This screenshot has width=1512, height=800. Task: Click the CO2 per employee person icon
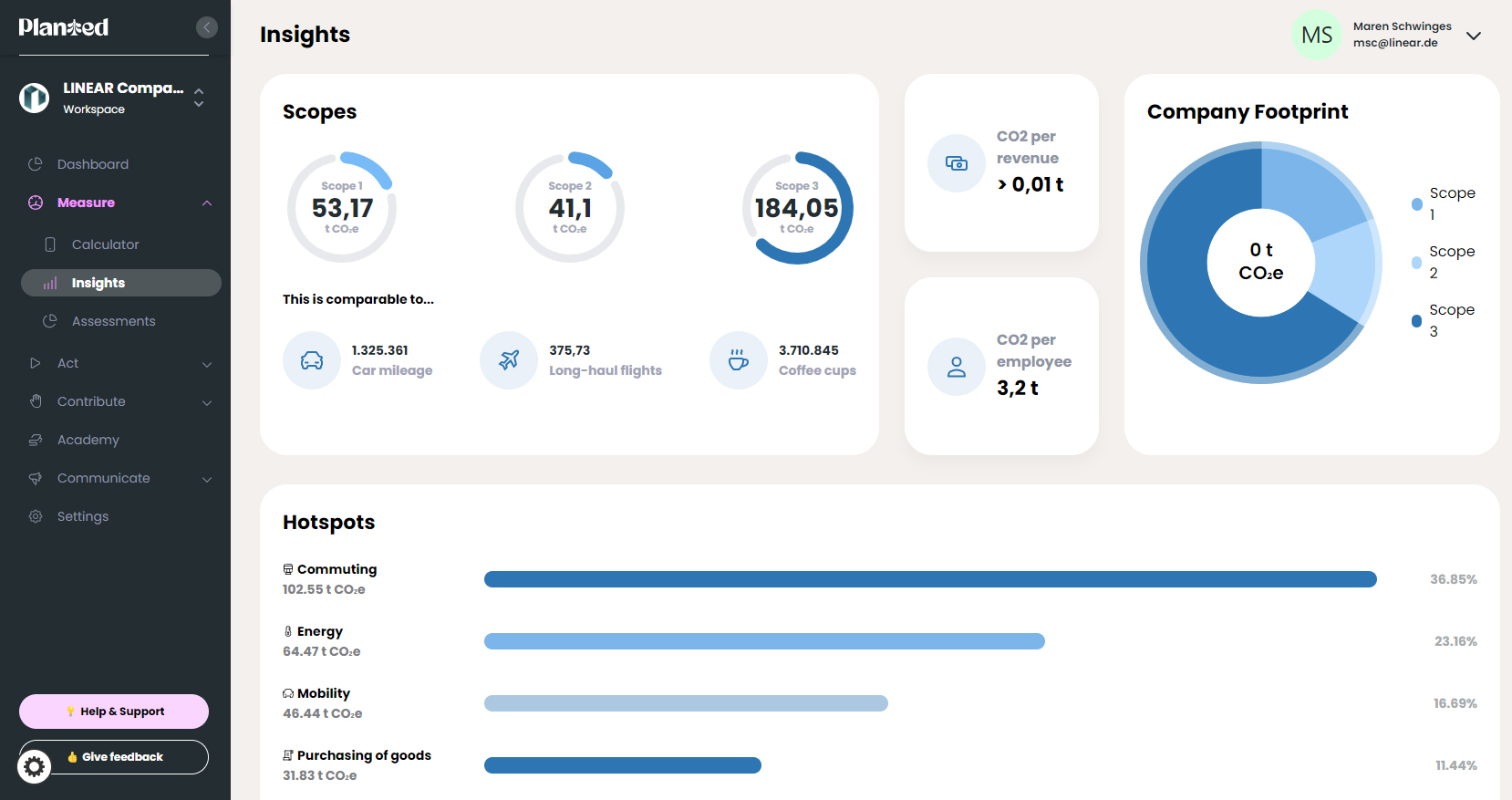956,367
